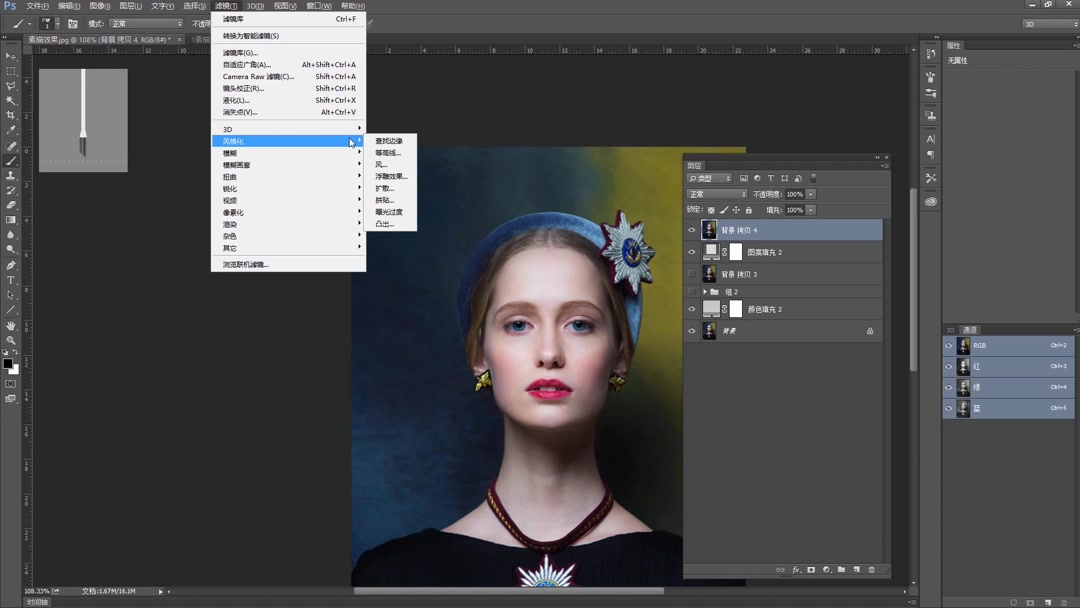
Task: Choose the Magic Wand tool
Action: pyautogui.click(x=11, y=100)
